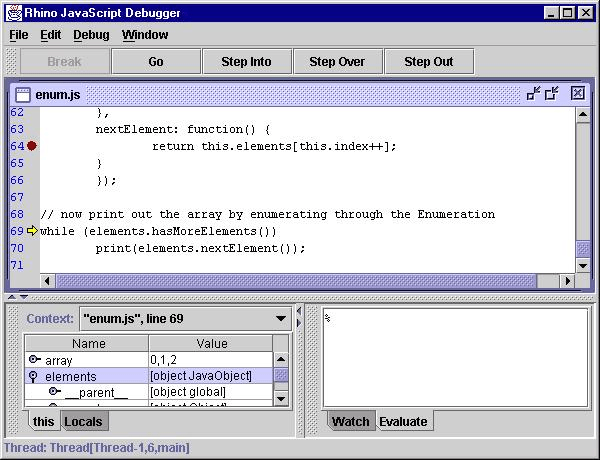Viewport: 600px width, 460px height.
Task: Open the Debug menu
Action: (91, 34)
